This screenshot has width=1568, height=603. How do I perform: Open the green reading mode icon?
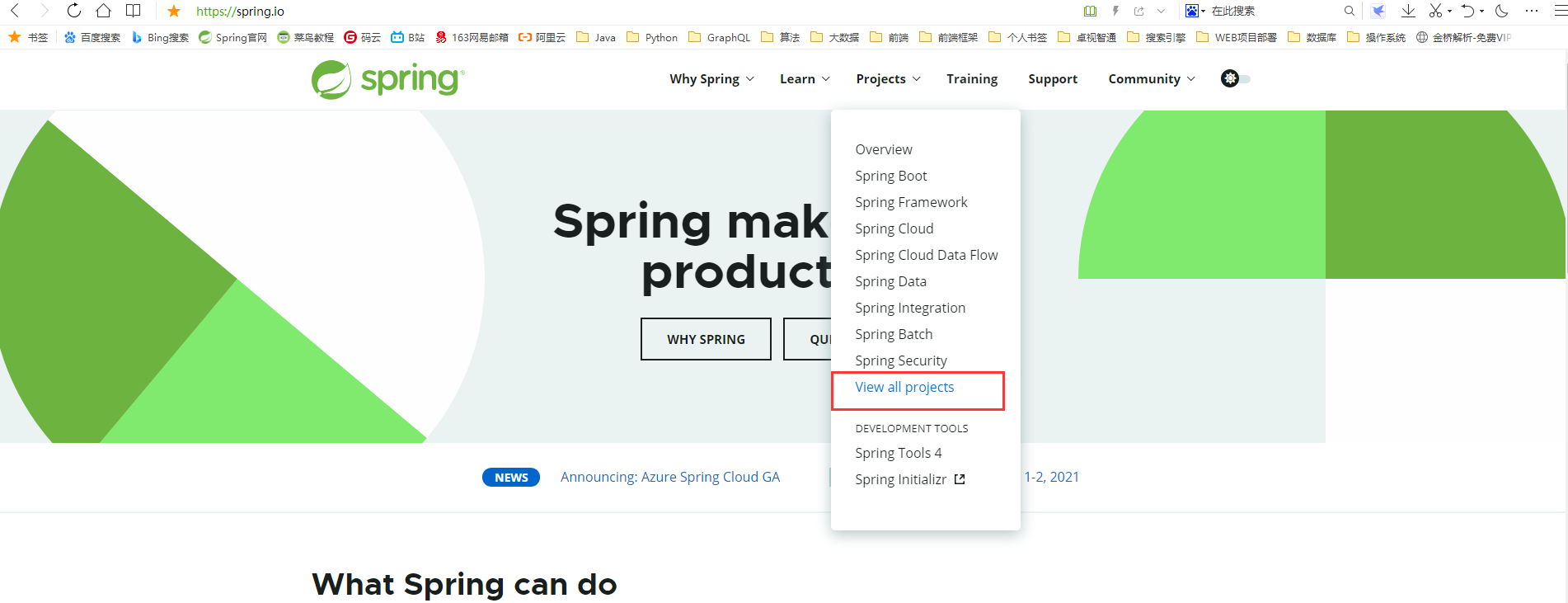(1090, 11)
